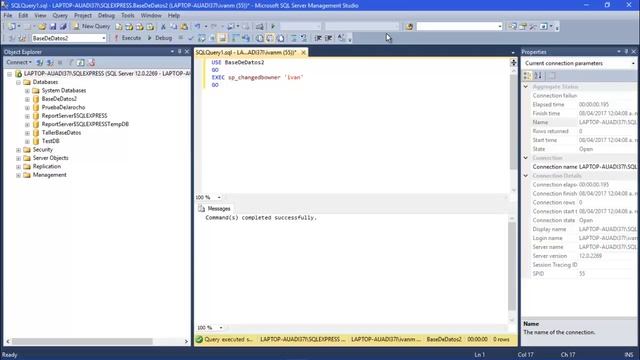Select the ReportServer$SQLEXPRESSTempDB database
This screenshot has width=640, height=360.
pyautogui.click(x=85, y=124)
